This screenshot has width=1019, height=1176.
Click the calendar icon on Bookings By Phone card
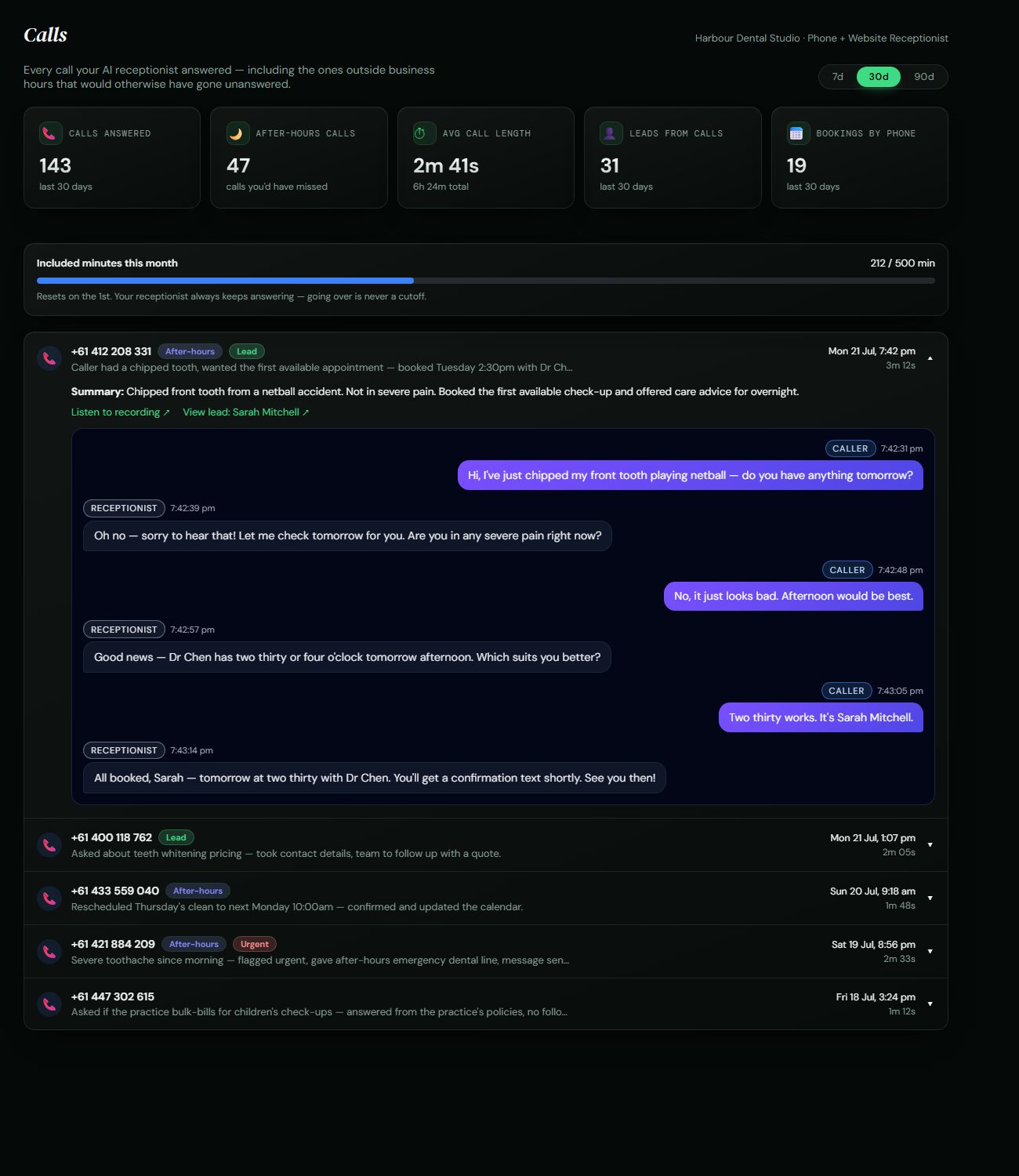click(798, 133)
